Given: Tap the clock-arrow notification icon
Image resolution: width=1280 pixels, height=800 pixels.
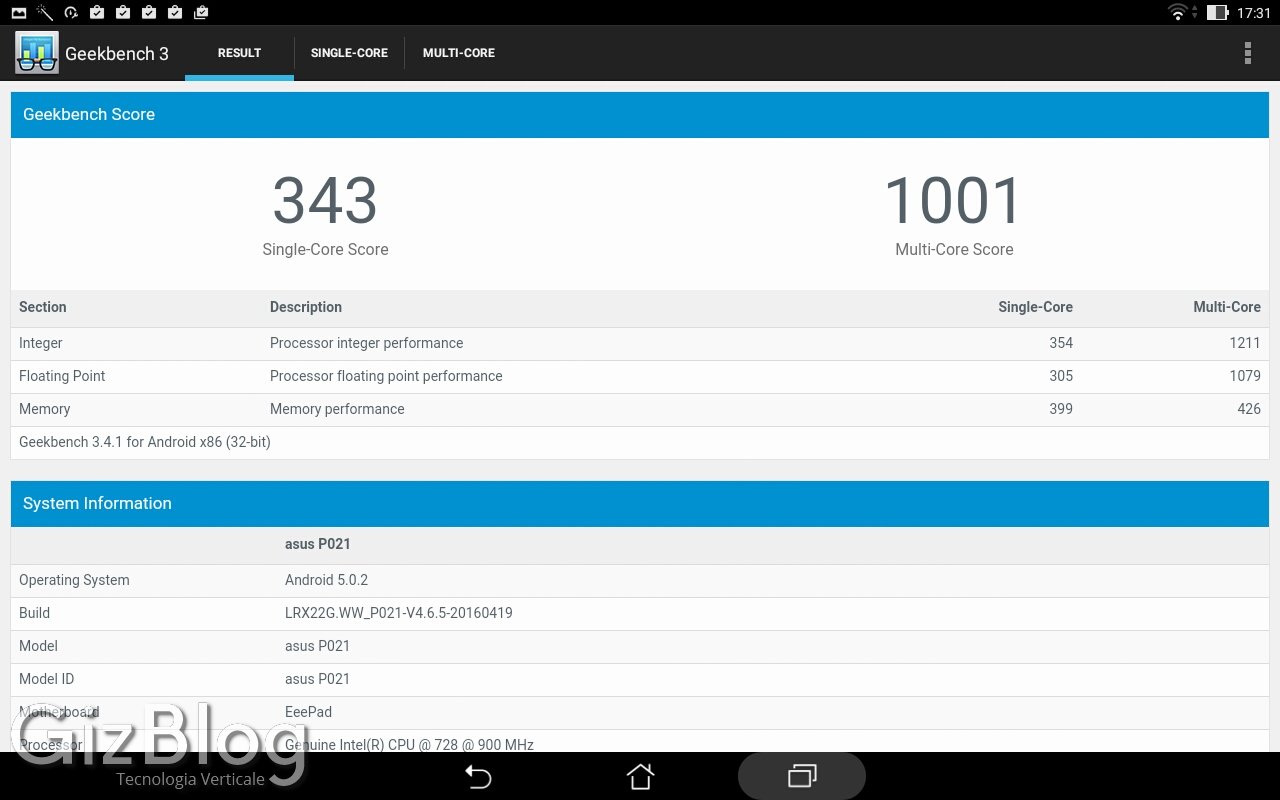Looking at the screenshot, I should point(71,13).
